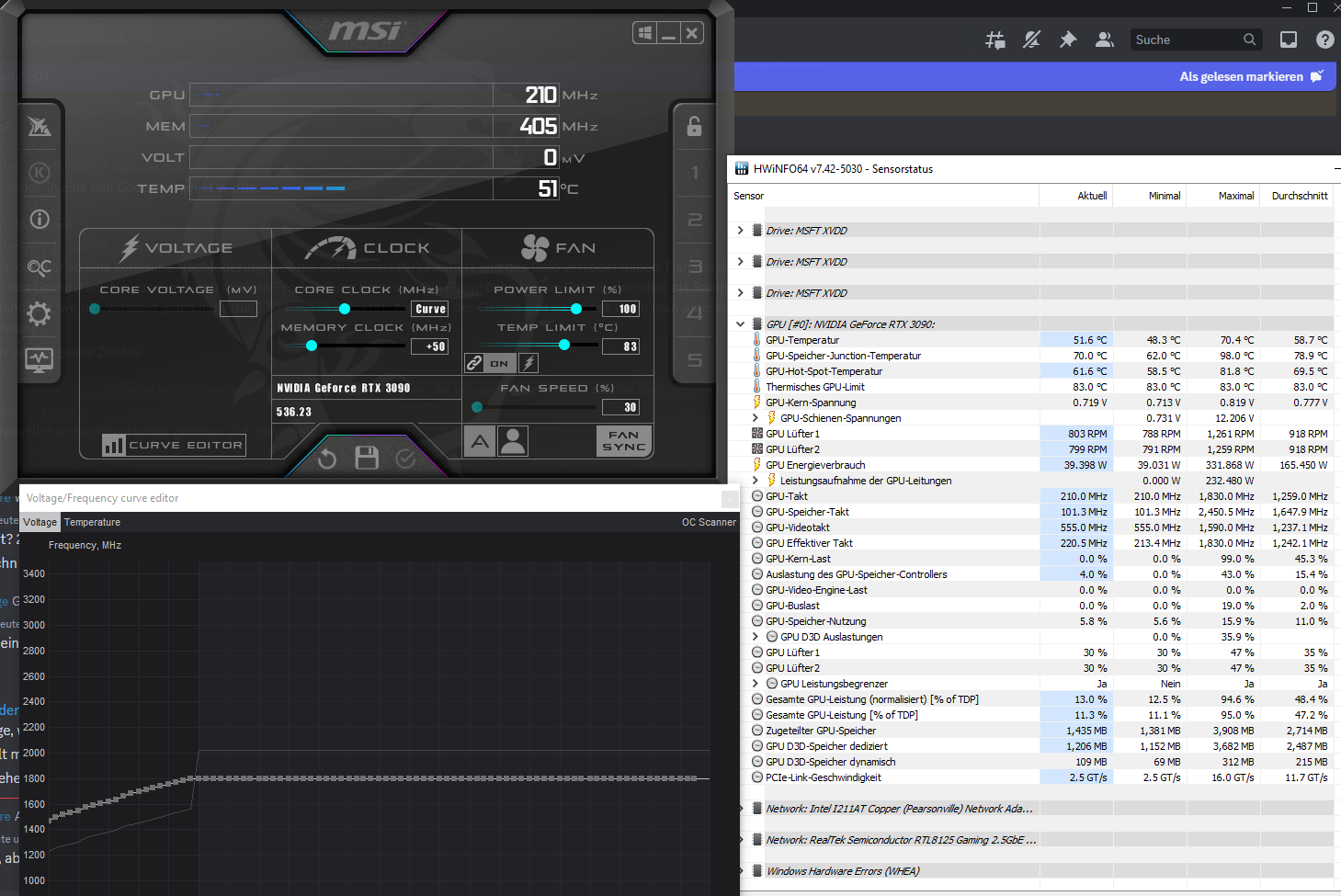Toggle Discord notification mute bell icon
The height and width of the screenshot is (896, 1341).
pos(1031,40)
